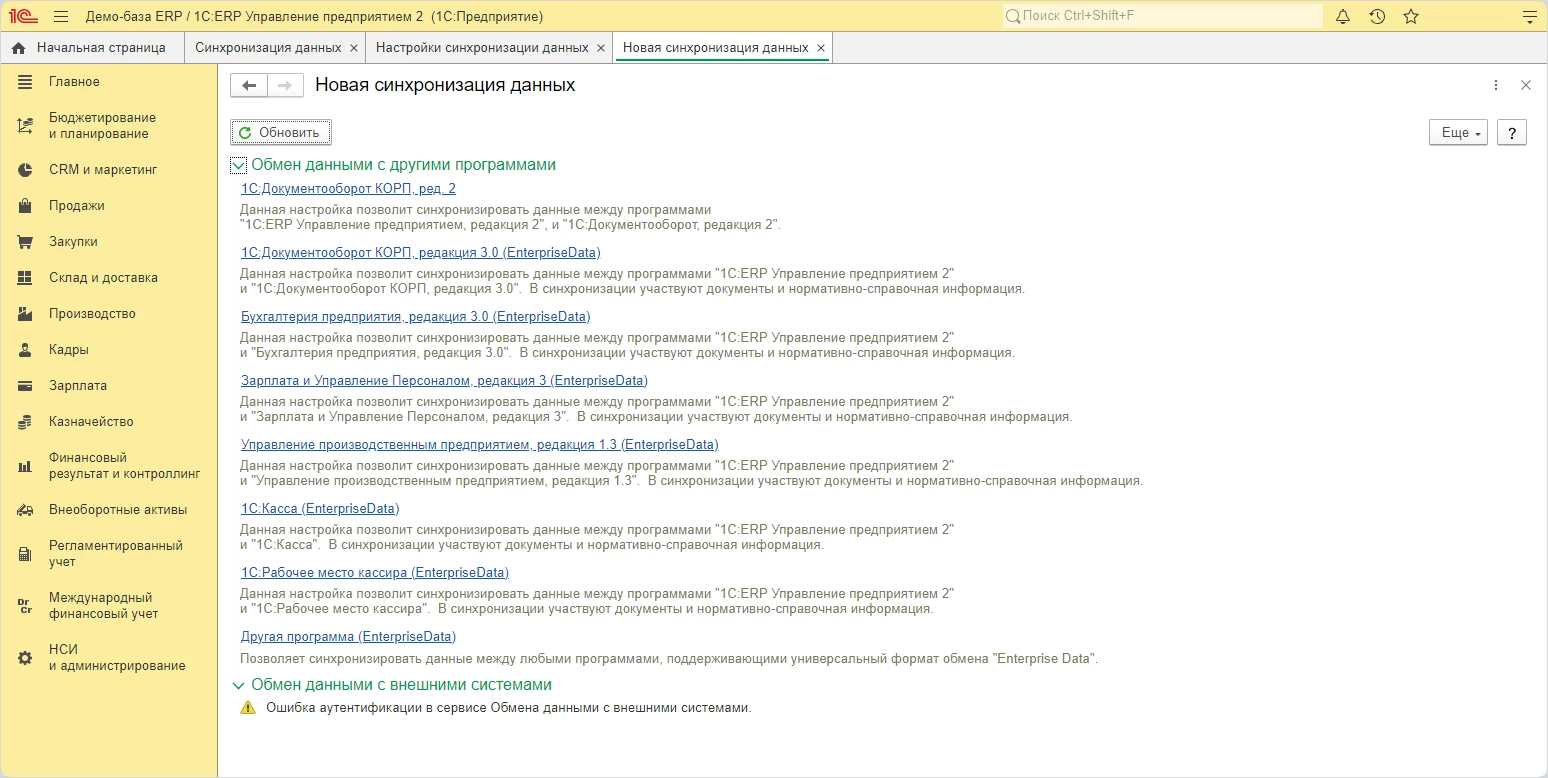Navigate back with the left arrow button

249,86
